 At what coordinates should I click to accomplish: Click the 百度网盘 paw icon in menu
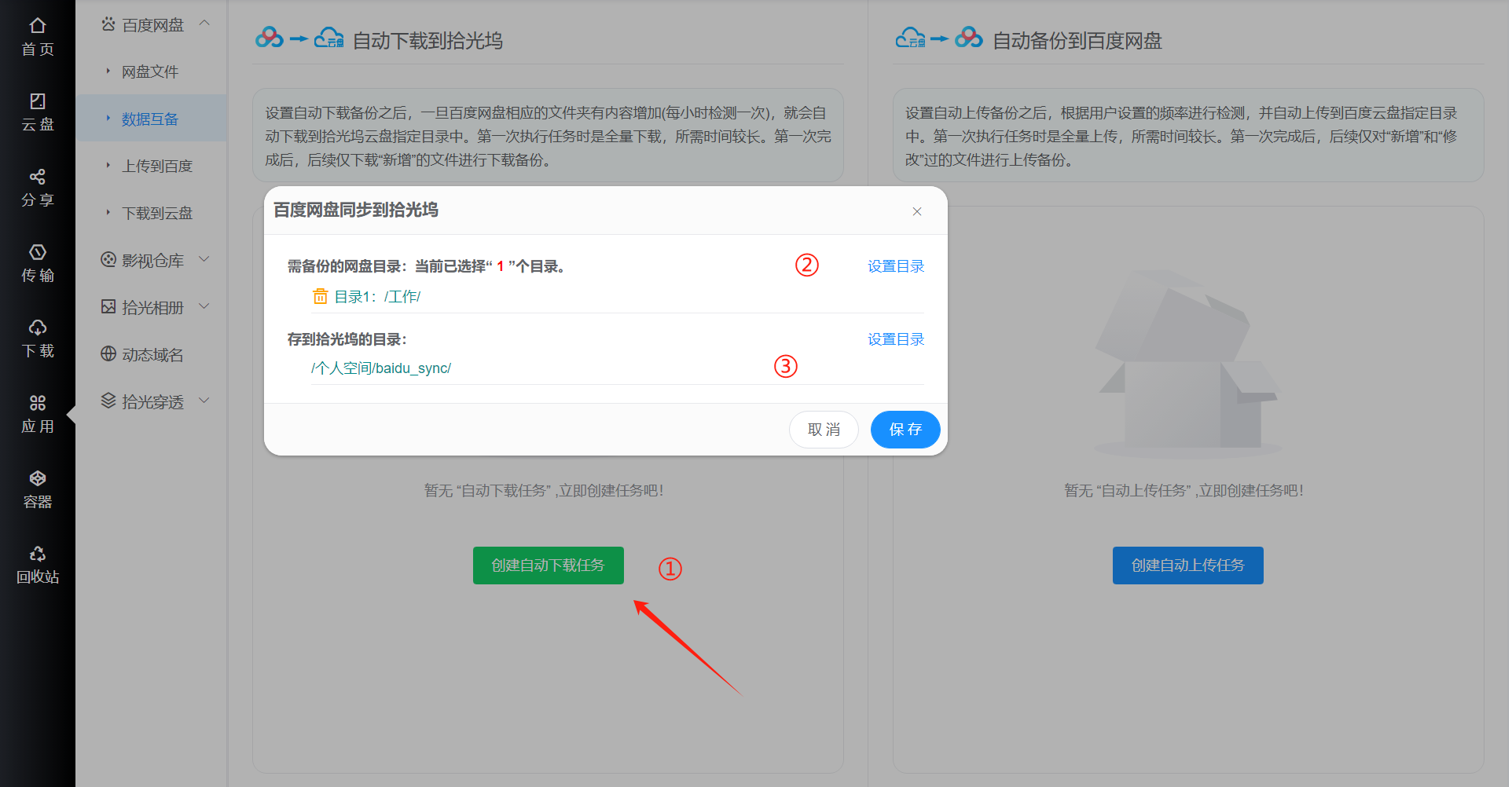tap(108, 24)
